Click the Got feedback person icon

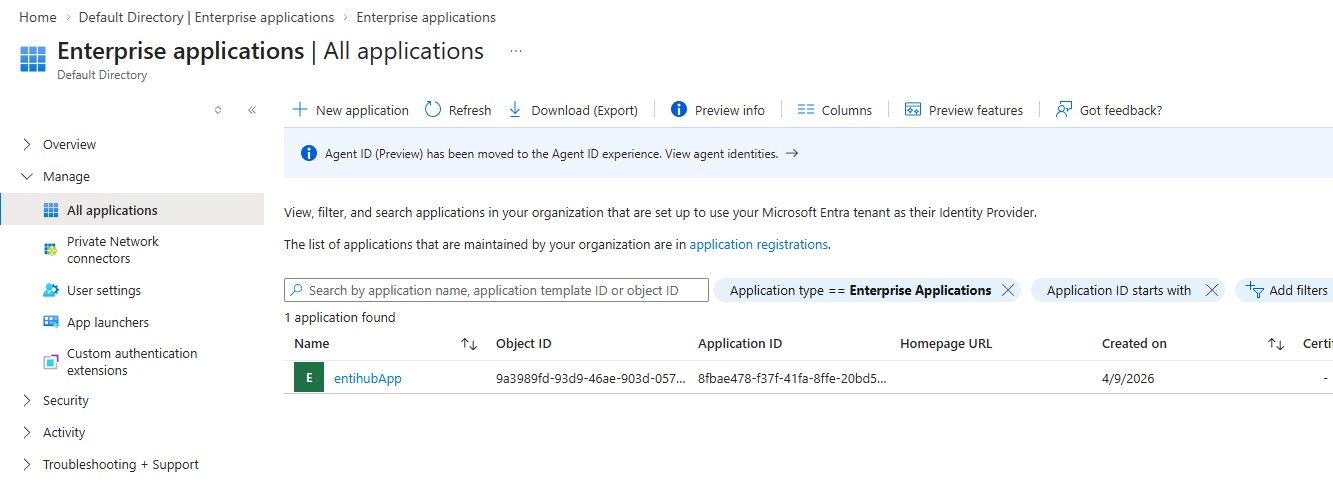(1064, 110)
